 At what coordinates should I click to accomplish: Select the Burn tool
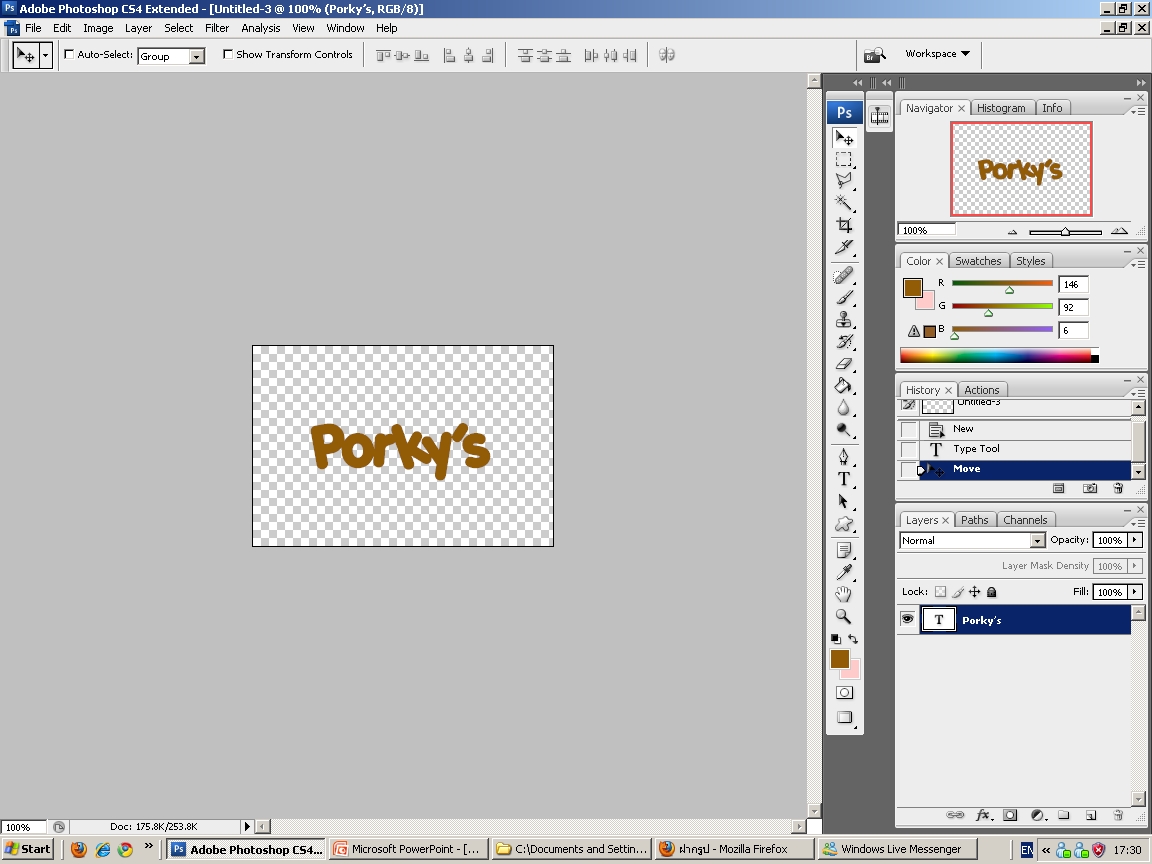pyautogui.click(x=844, y=430)
